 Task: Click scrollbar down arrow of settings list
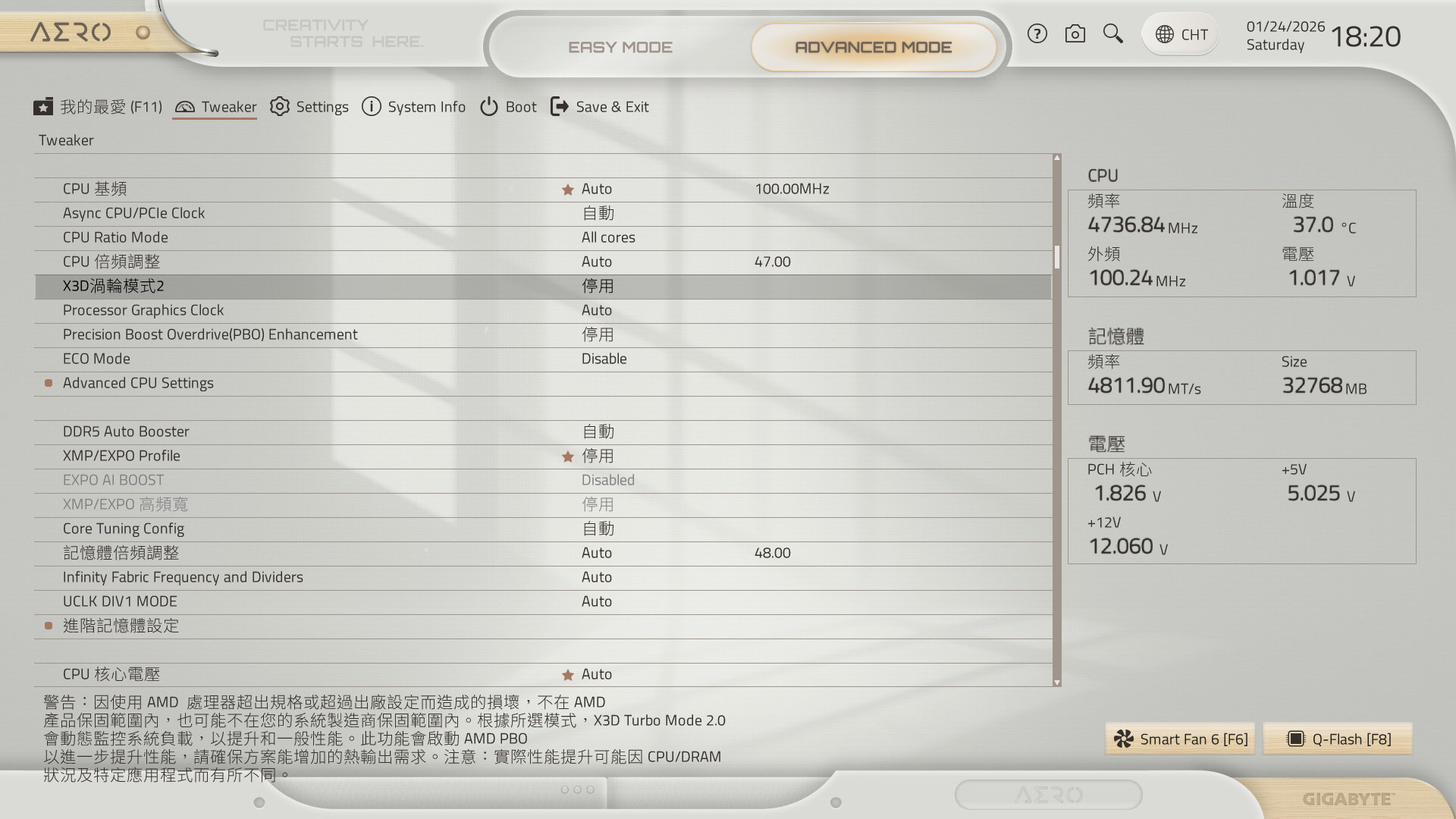(x=1057, y=682)
